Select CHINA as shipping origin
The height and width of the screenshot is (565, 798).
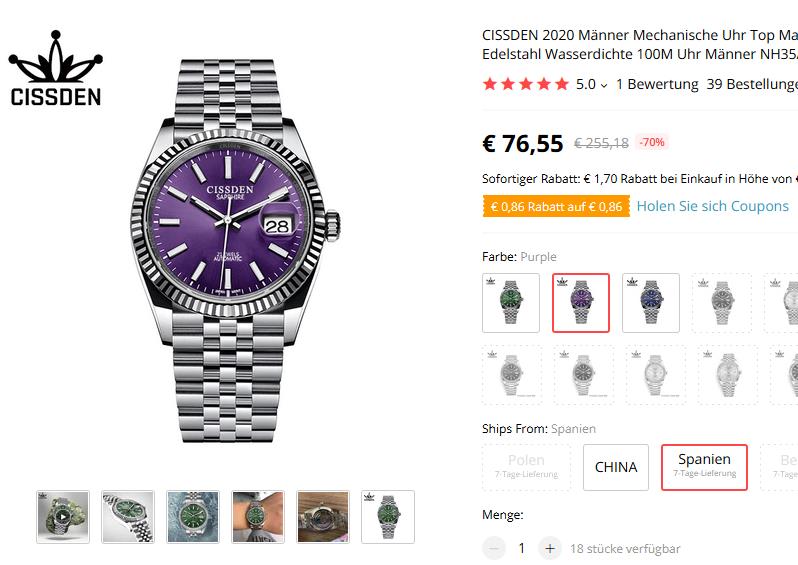[x=616, y=467]
